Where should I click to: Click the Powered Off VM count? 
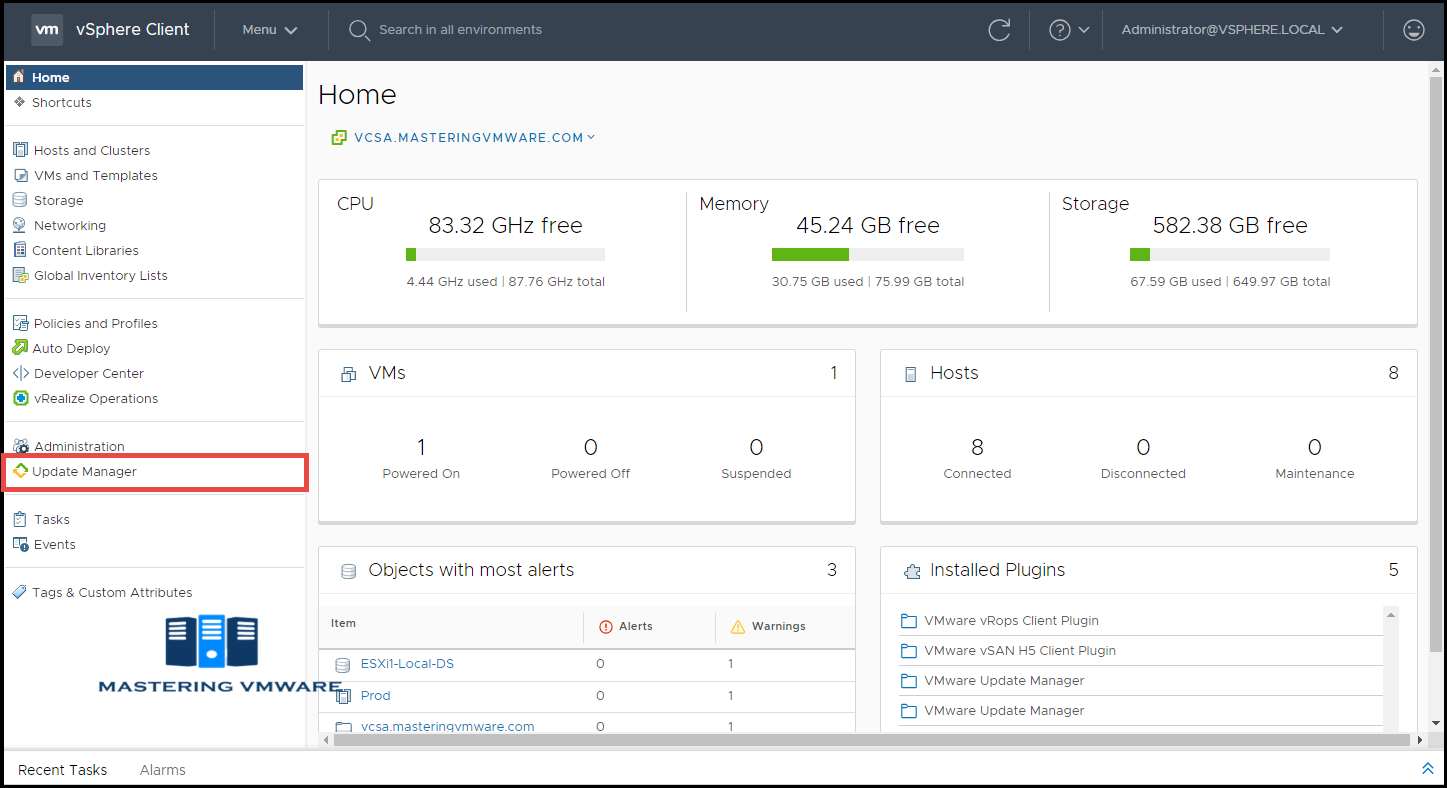pyautogui.click(x=591, y=447)
